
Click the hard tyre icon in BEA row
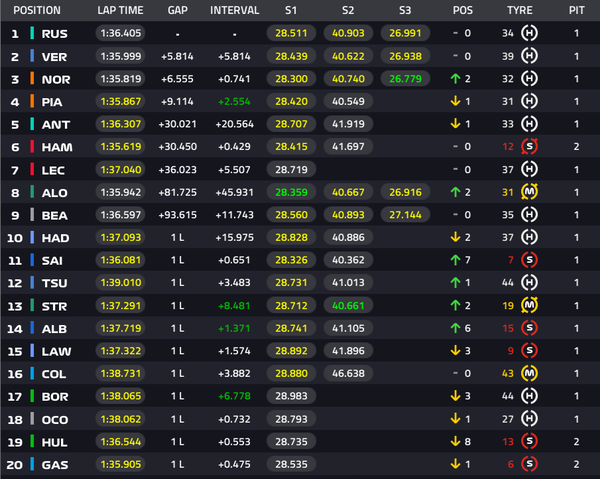coord(529,215)
